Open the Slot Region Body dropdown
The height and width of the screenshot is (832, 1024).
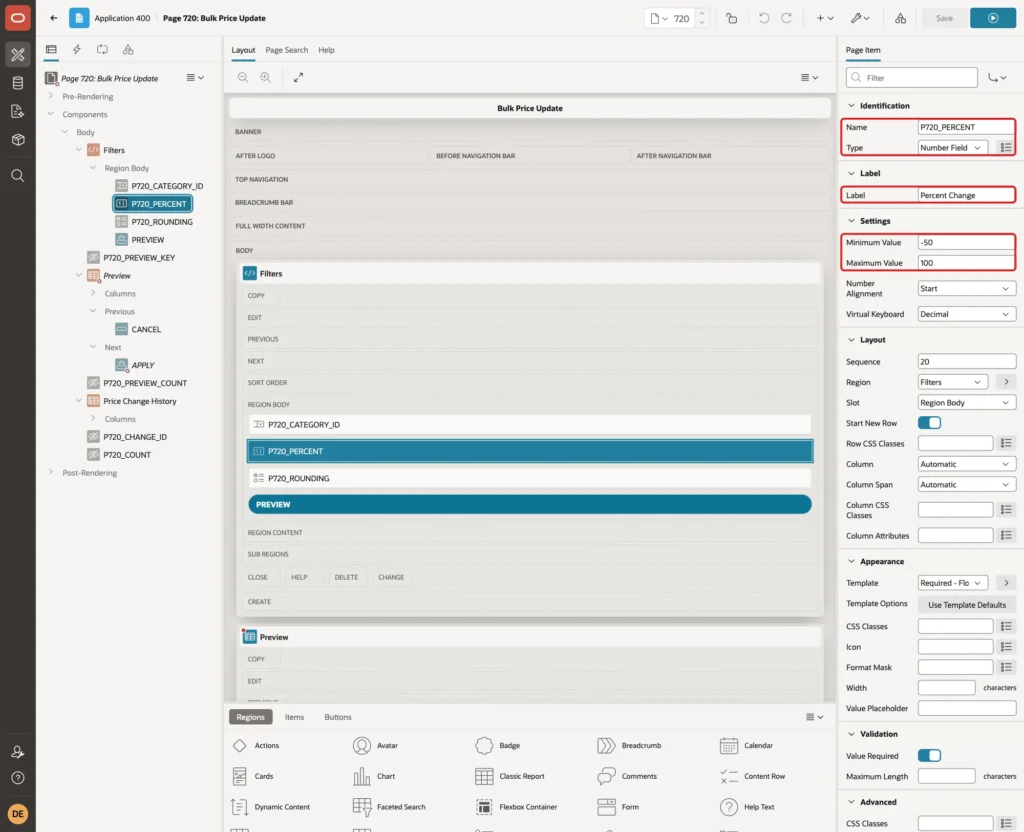(967, 403)
